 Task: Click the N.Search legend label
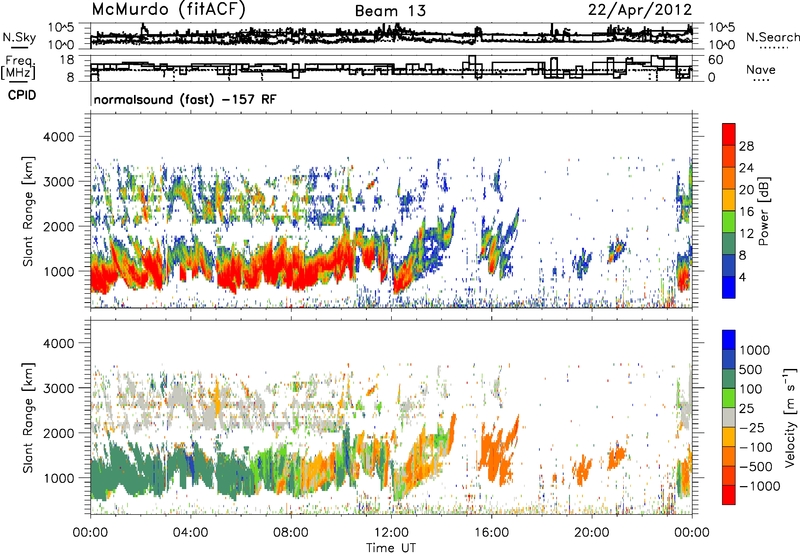tap(772, 37)
